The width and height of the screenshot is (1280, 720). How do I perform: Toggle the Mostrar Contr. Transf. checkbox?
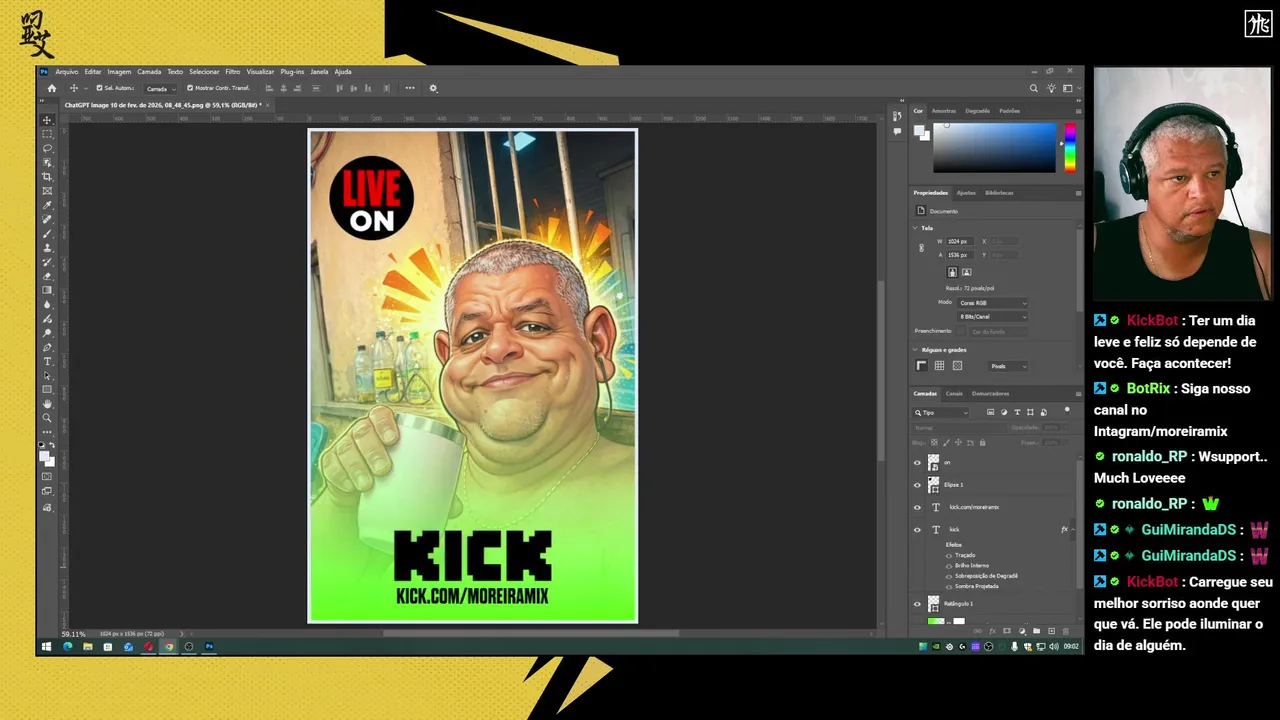(190, 88)
